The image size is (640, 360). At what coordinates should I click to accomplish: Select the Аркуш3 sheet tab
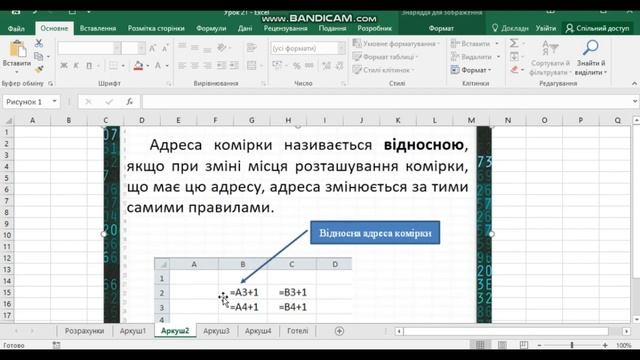(216, 331)
